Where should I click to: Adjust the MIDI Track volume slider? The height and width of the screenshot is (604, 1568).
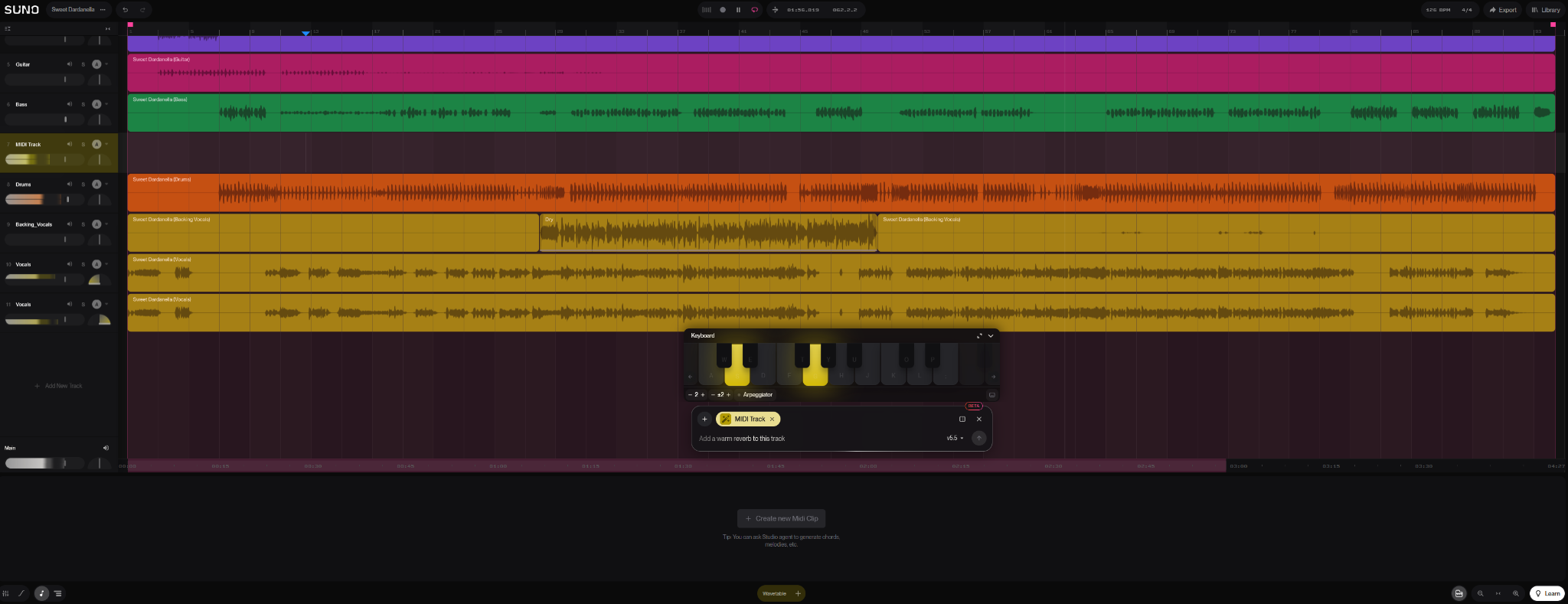(x=44, y=159)
